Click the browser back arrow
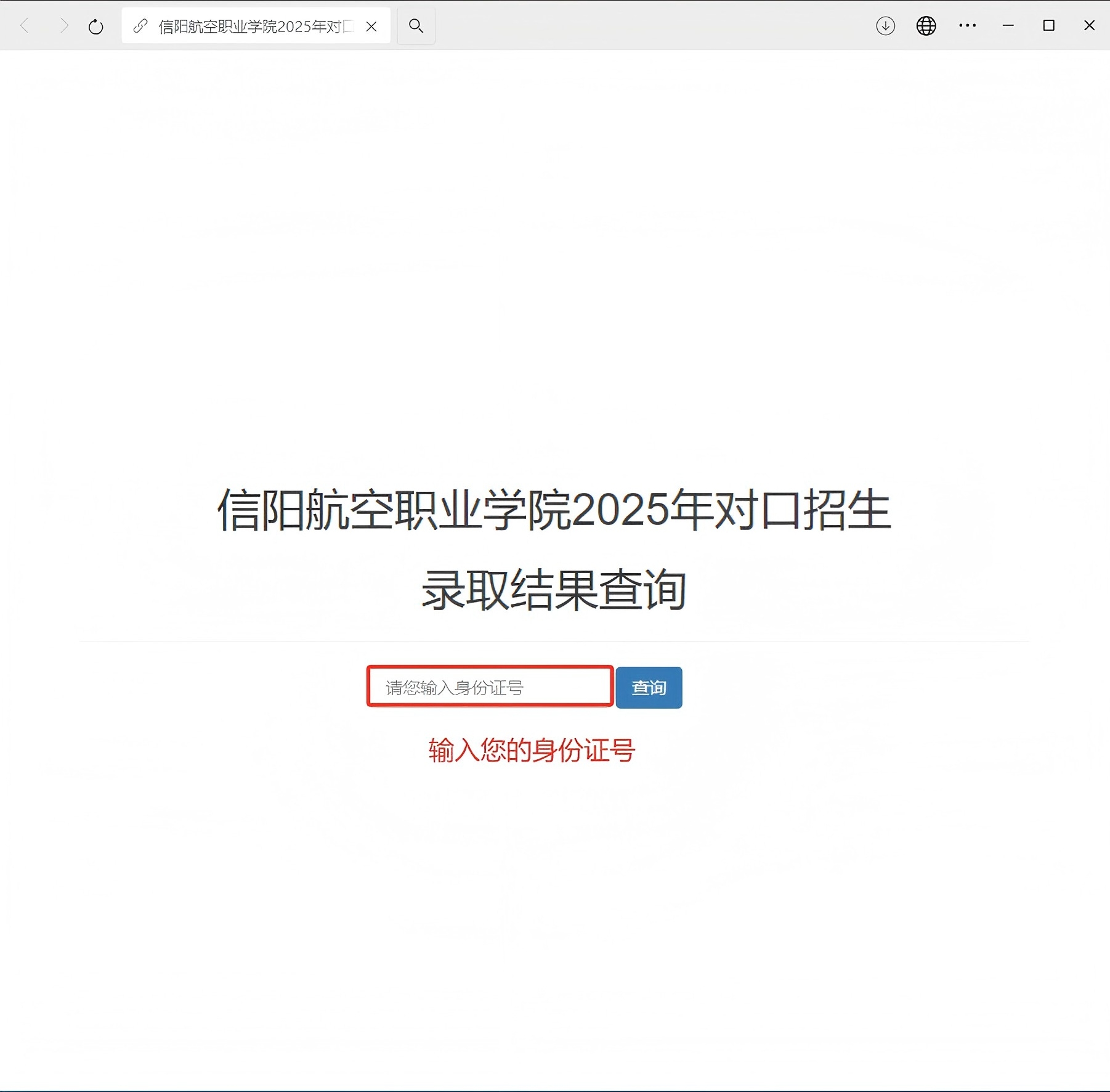This screenshot has height=1092, width=1110. [x=25, y=26]
